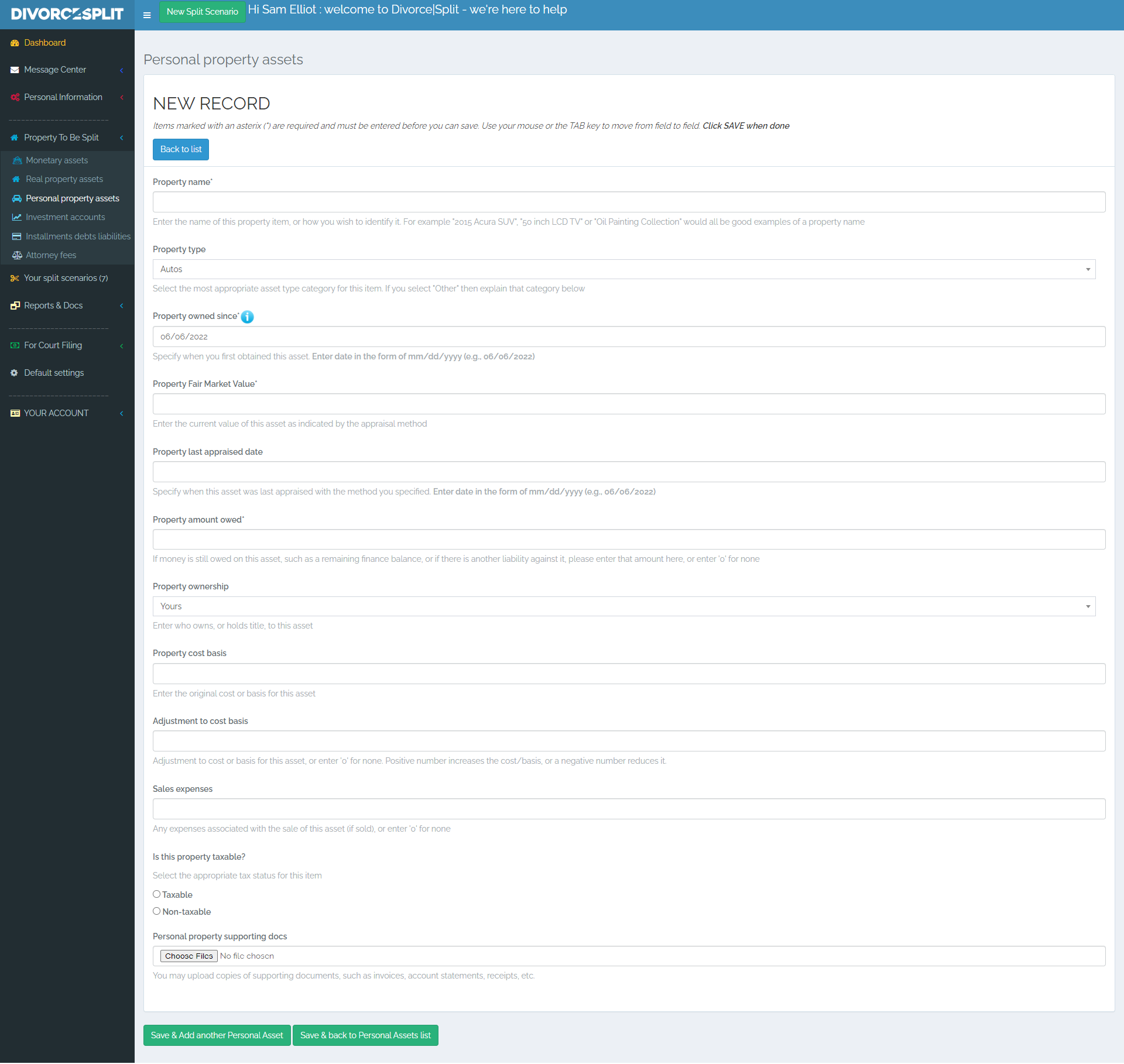This screenshot has height=1064, width=1124.
Task: Select the Taxable radio button
Action: 157,894
